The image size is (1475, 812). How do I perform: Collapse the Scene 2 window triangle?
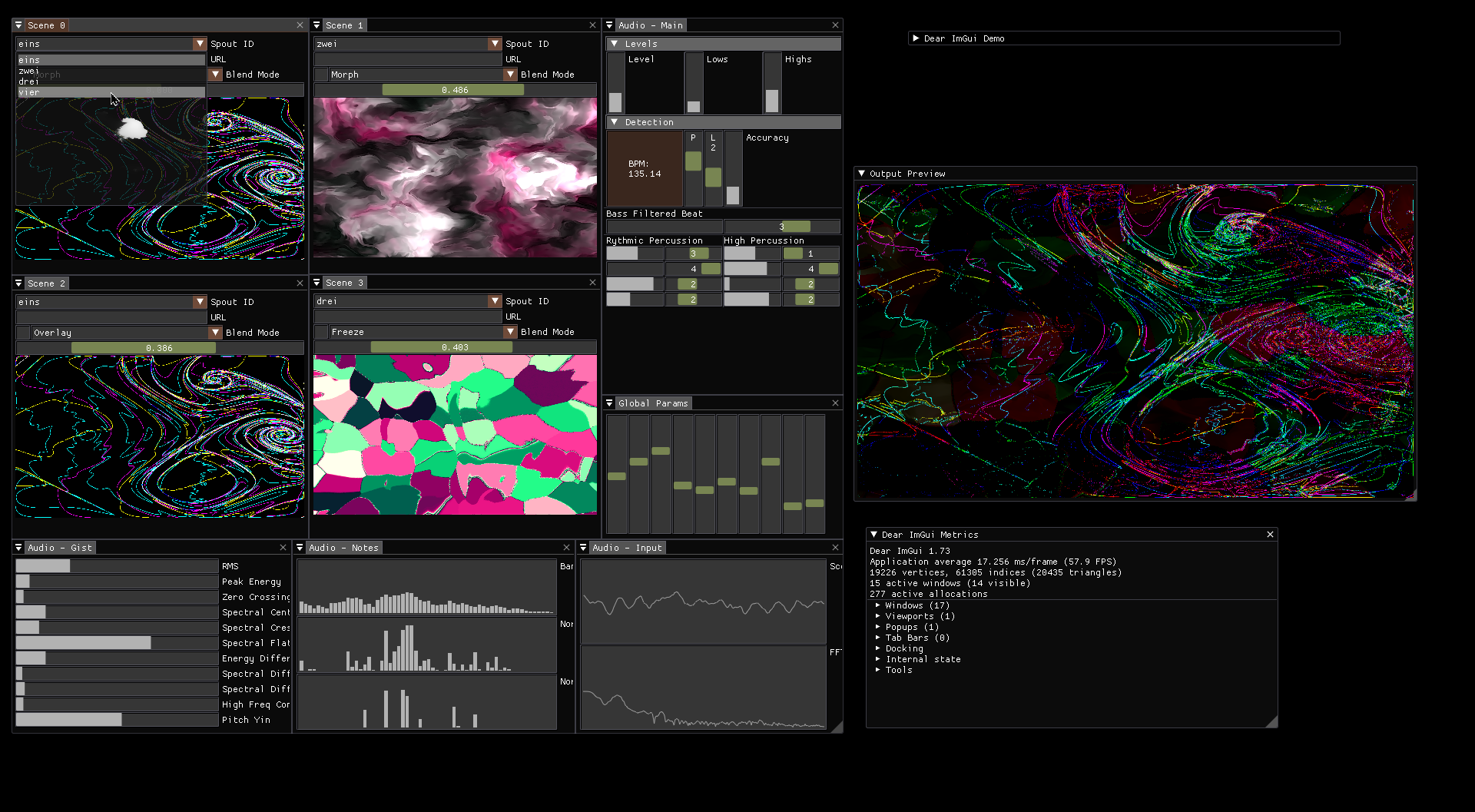pyautogui.click(x=18, y=283)
